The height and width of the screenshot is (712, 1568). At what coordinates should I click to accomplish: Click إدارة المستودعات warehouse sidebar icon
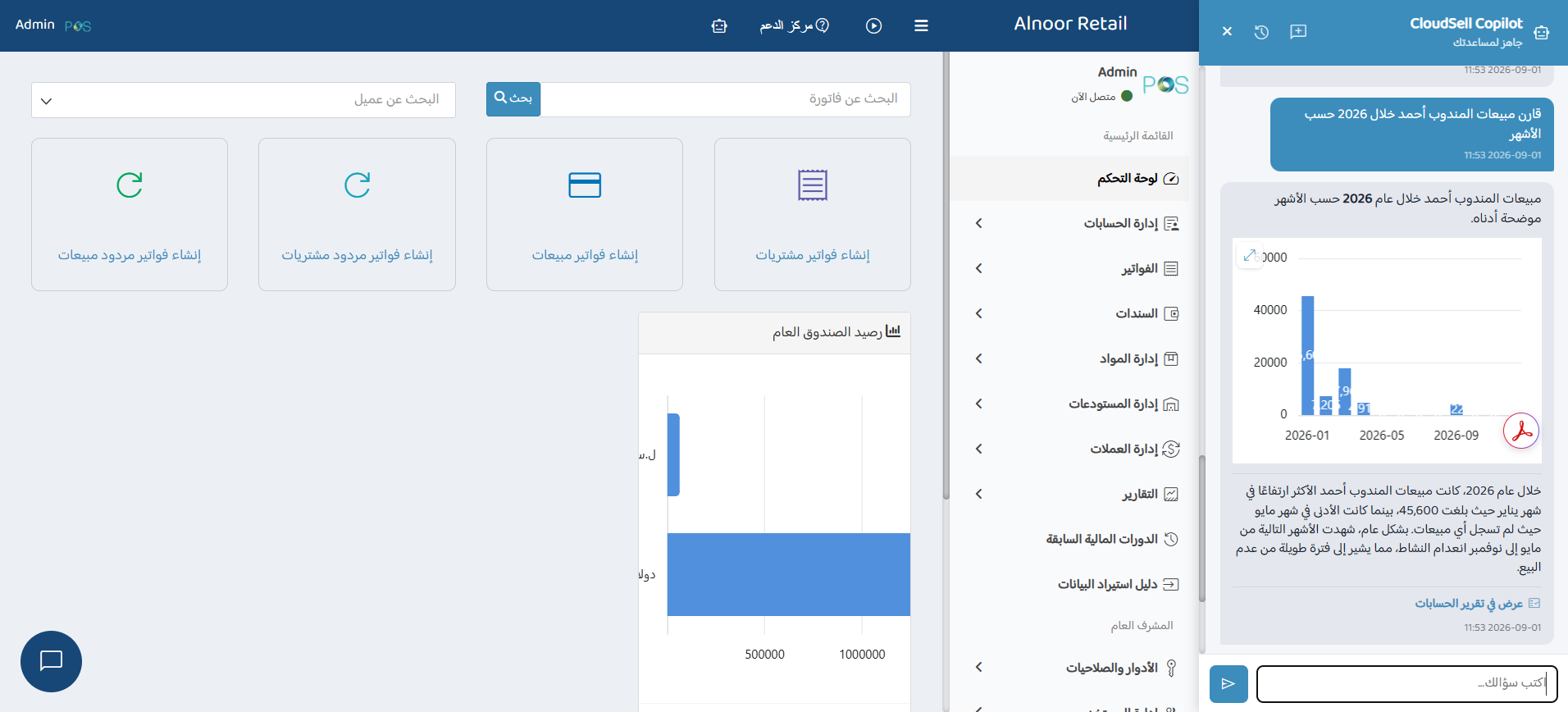[x=1171, y=404]
